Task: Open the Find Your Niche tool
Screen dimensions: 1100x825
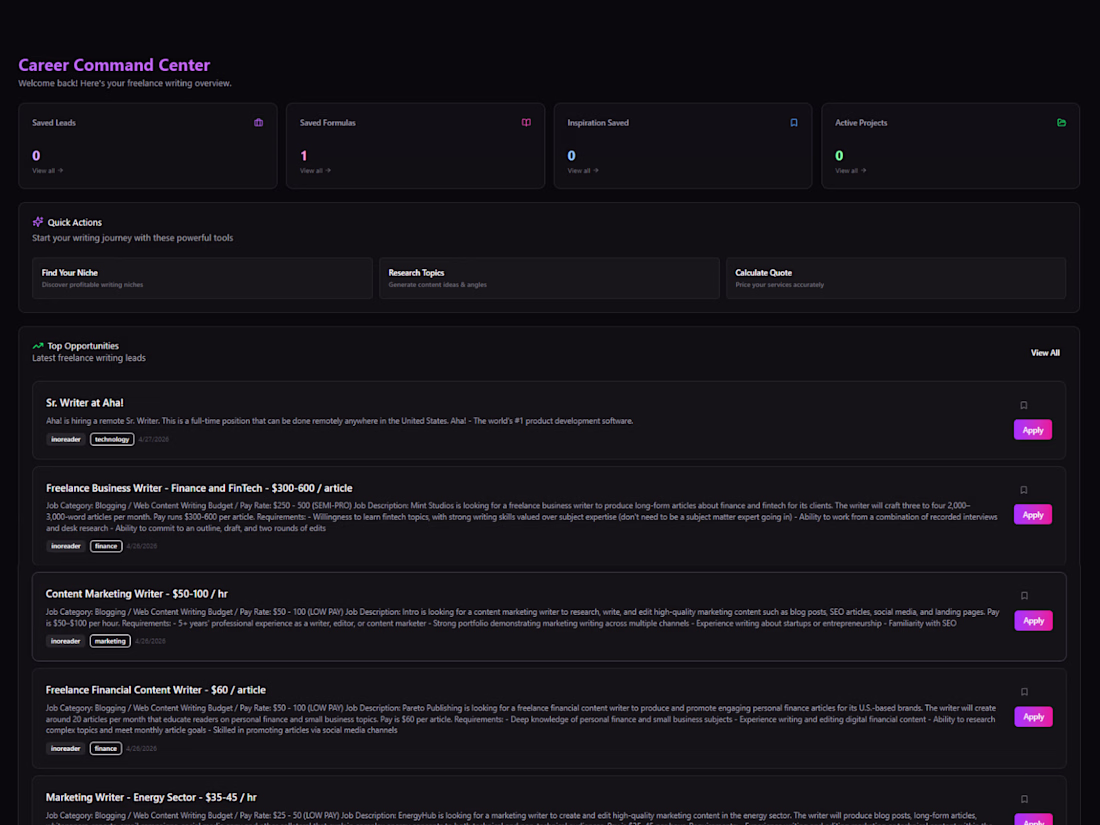Action: click(202, 279)
